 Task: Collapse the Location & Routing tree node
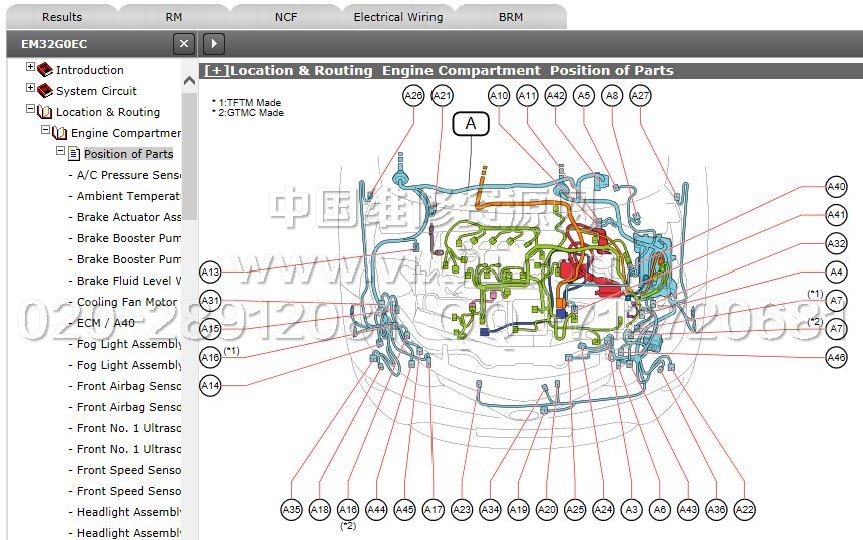click(x=30, y=110)
